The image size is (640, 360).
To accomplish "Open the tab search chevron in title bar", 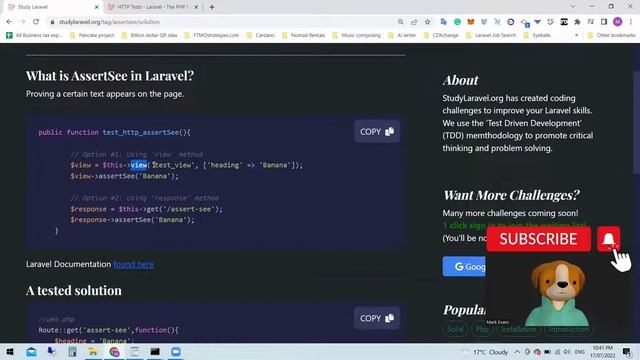I will 573,7.
